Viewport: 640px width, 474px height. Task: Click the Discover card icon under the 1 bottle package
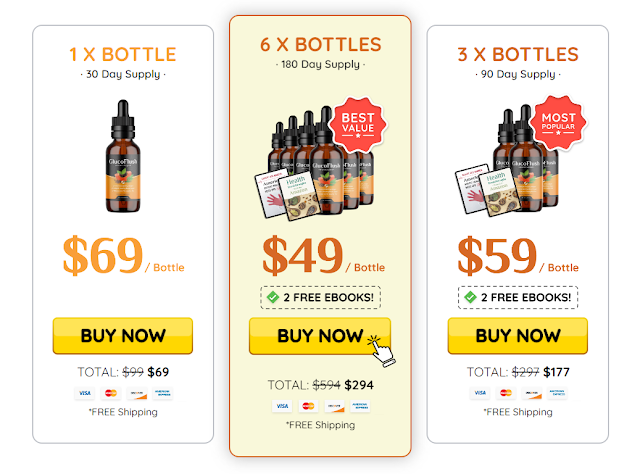tap(137, 393)
